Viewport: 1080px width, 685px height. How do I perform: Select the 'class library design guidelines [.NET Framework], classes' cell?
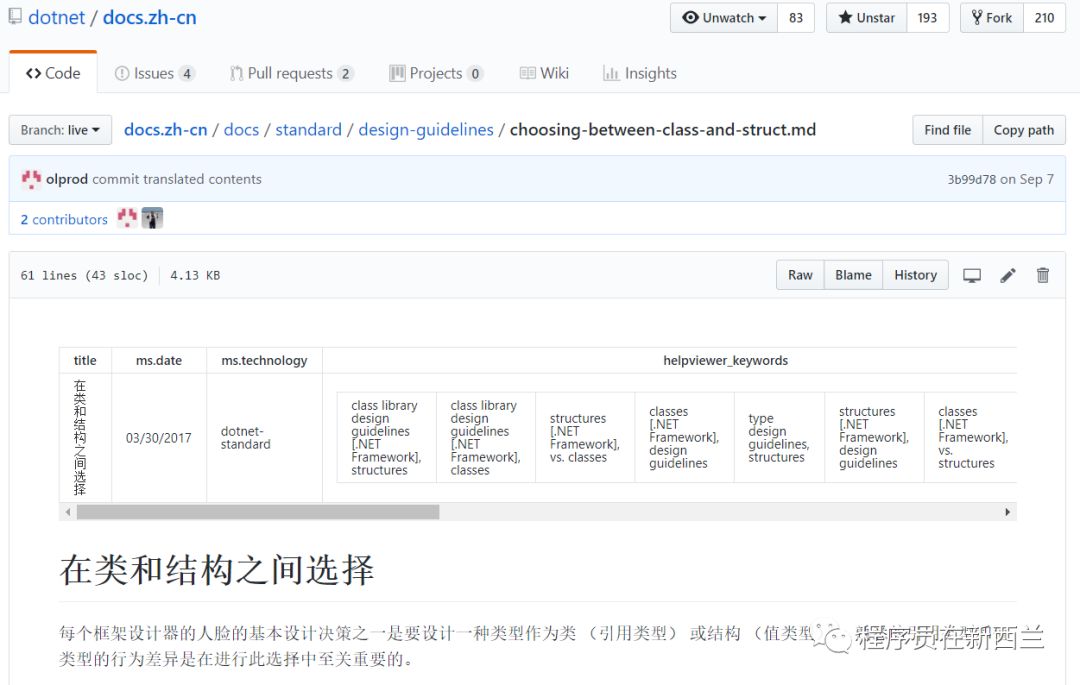pyautogui.click(x=486, y=438)
